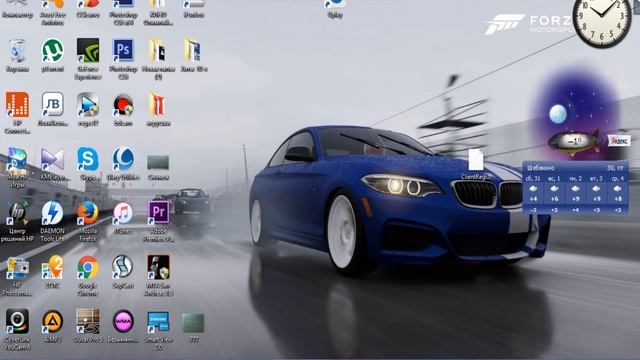640x360 pixels.
Task: Launch Samsung Smart View 2.0
Action: (158, 322)
